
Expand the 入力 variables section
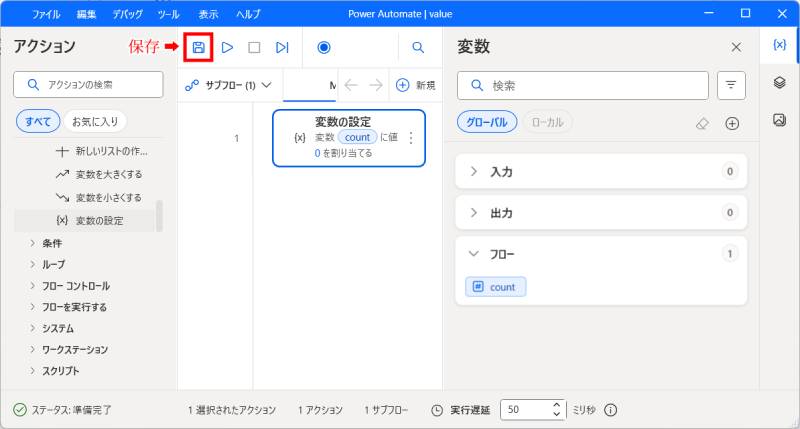[601, 171]
